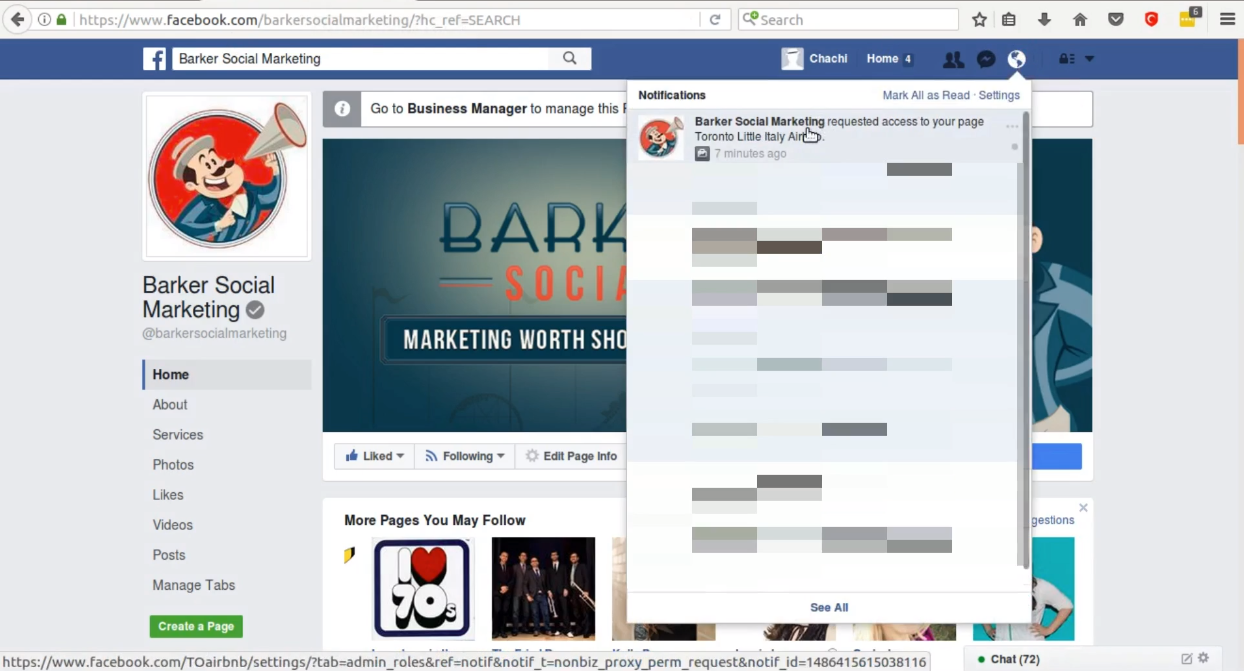Open the About tab in page sidebar
Screen dimensions: 1244x671
170,405
